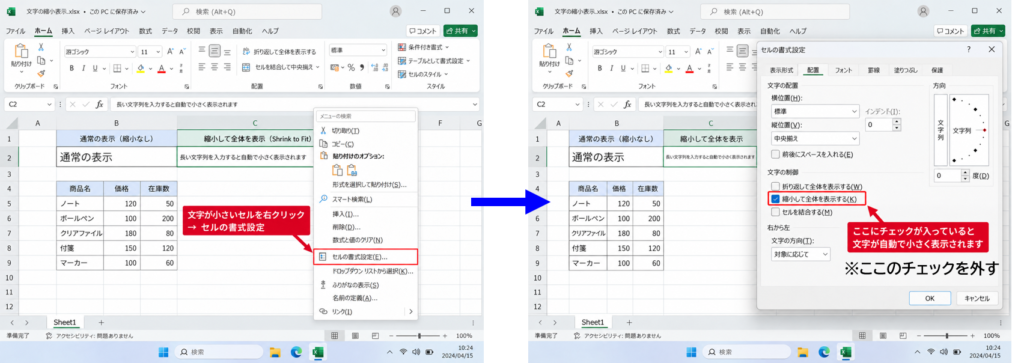
Task: Click add new sheet plus in left window
Action: [101, 323]
